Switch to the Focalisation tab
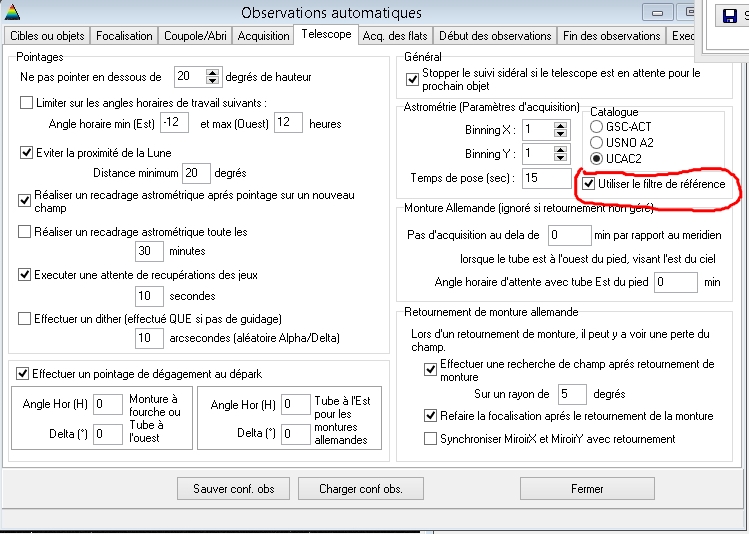The height and width of the screenshot is (534, 749). (124, 35)
